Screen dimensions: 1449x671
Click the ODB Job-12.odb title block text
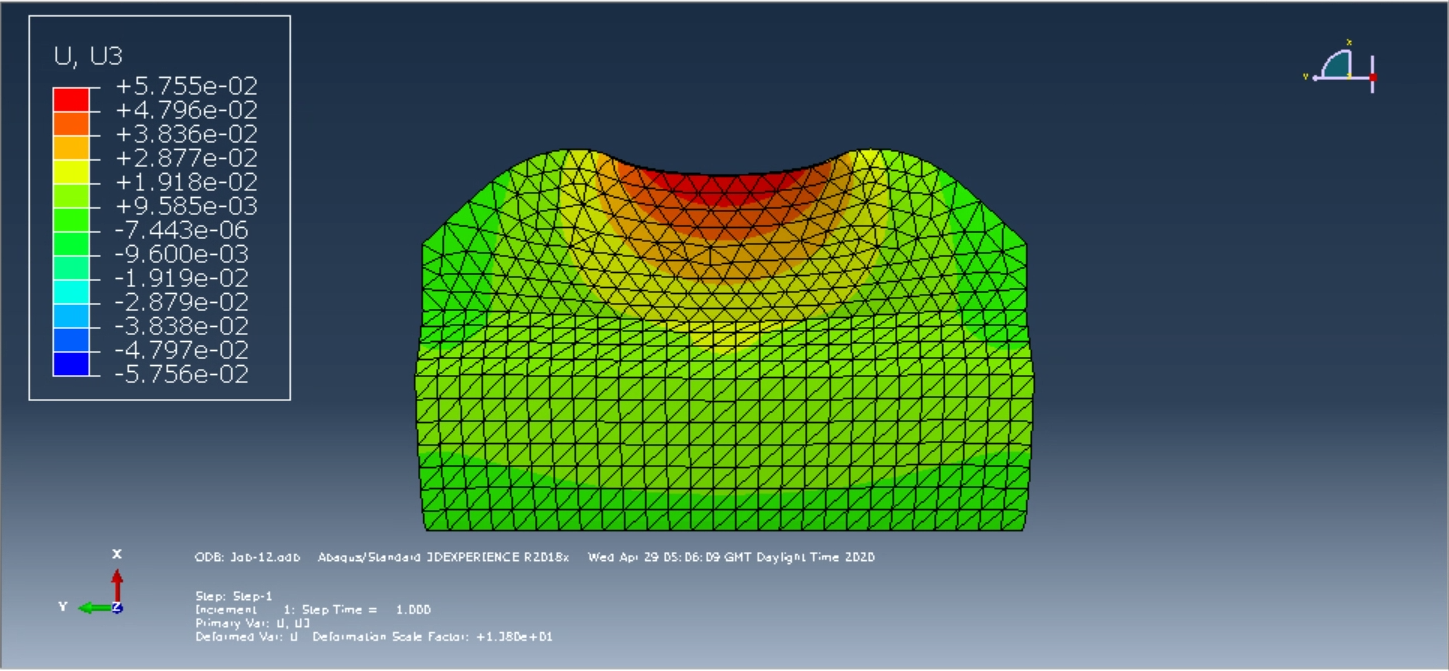pos(534,557)
